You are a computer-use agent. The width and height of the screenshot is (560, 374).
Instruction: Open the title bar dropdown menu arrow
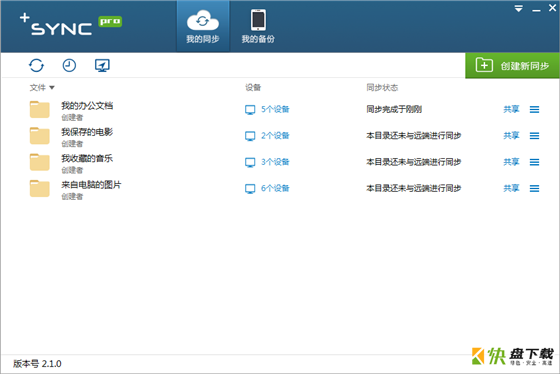click(519, 9)
